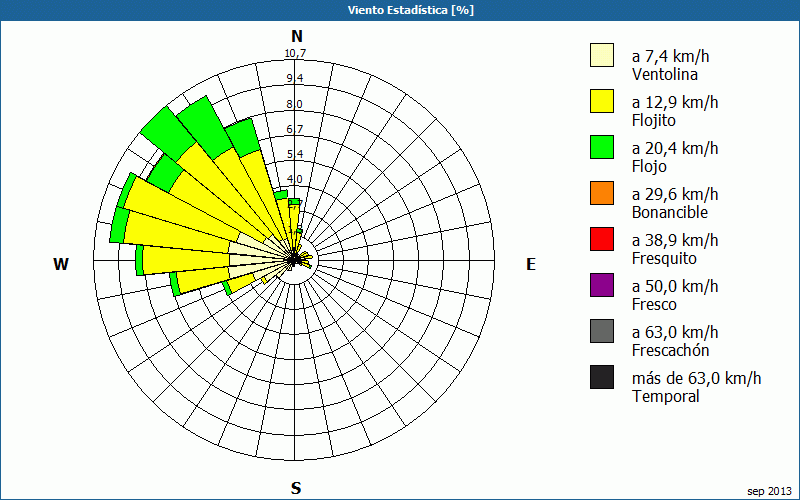Click the 6,7 ring scale value
This screenshot has height=500, width=800.
coord(295,129)
